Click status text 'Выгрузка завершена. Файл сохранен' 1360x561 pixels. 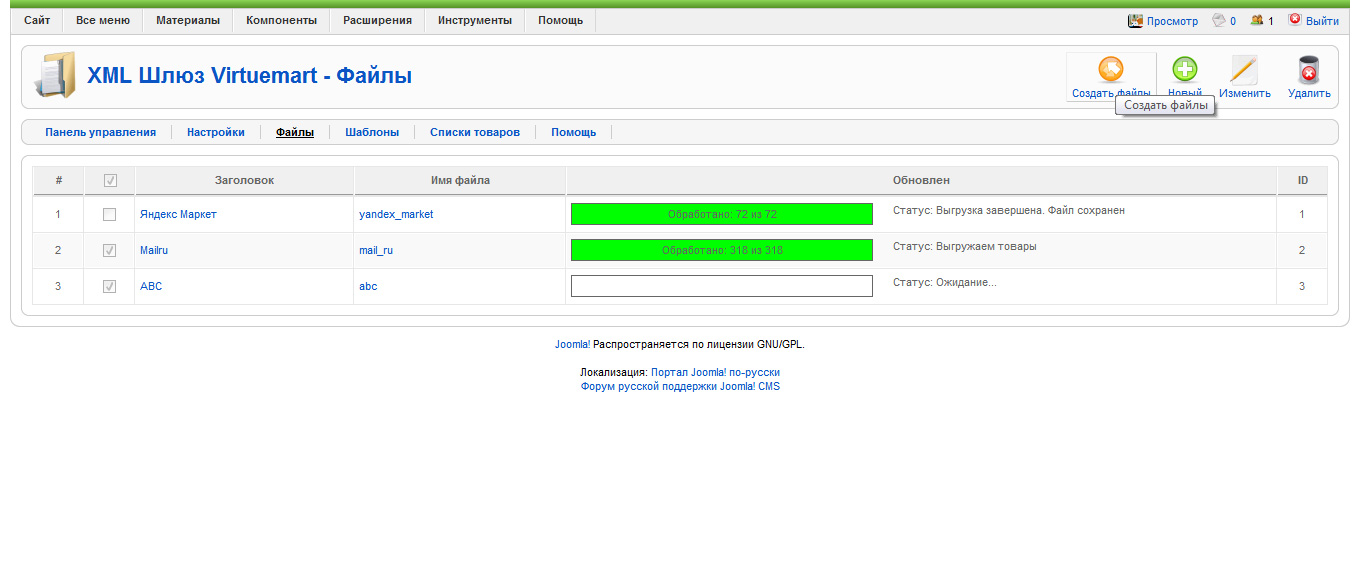pyautogui.click(x=1032, y=211)
